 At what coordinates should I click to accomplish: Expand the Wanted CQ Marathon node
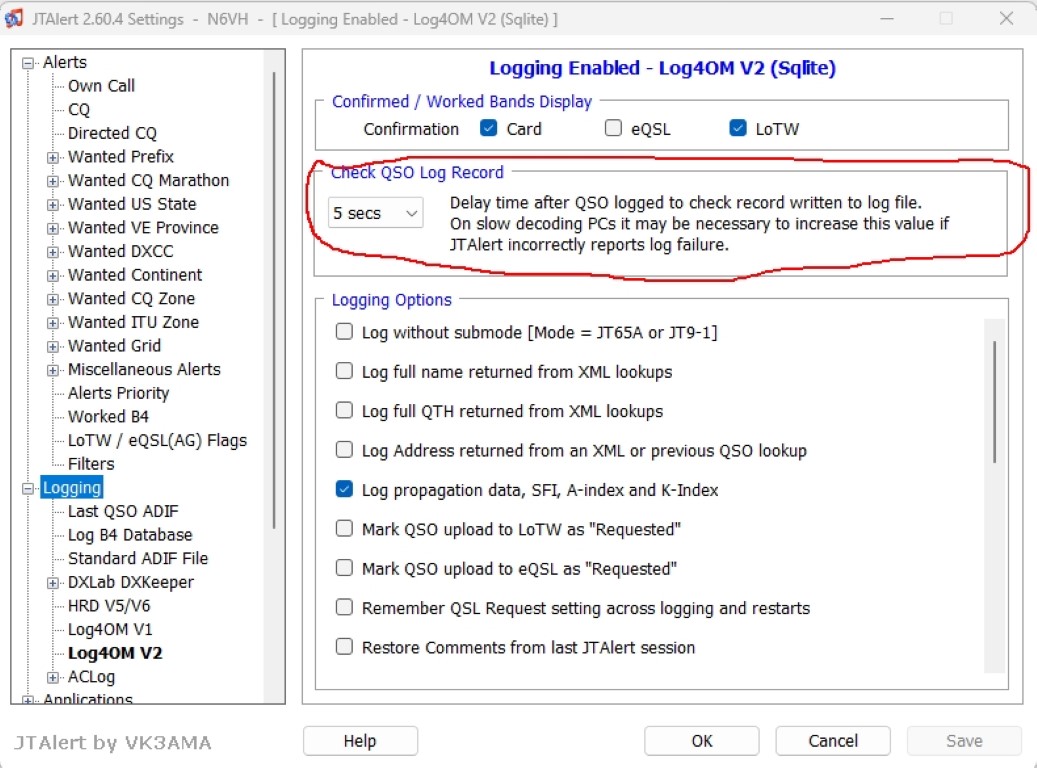52,181
